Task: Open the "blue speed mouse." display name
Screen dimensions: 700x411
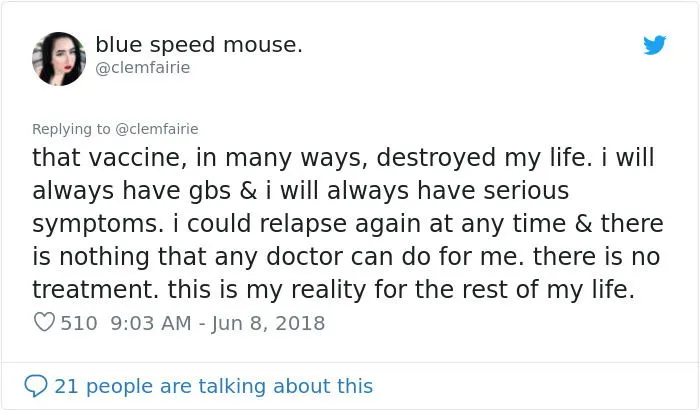Action: click(199, 45)
